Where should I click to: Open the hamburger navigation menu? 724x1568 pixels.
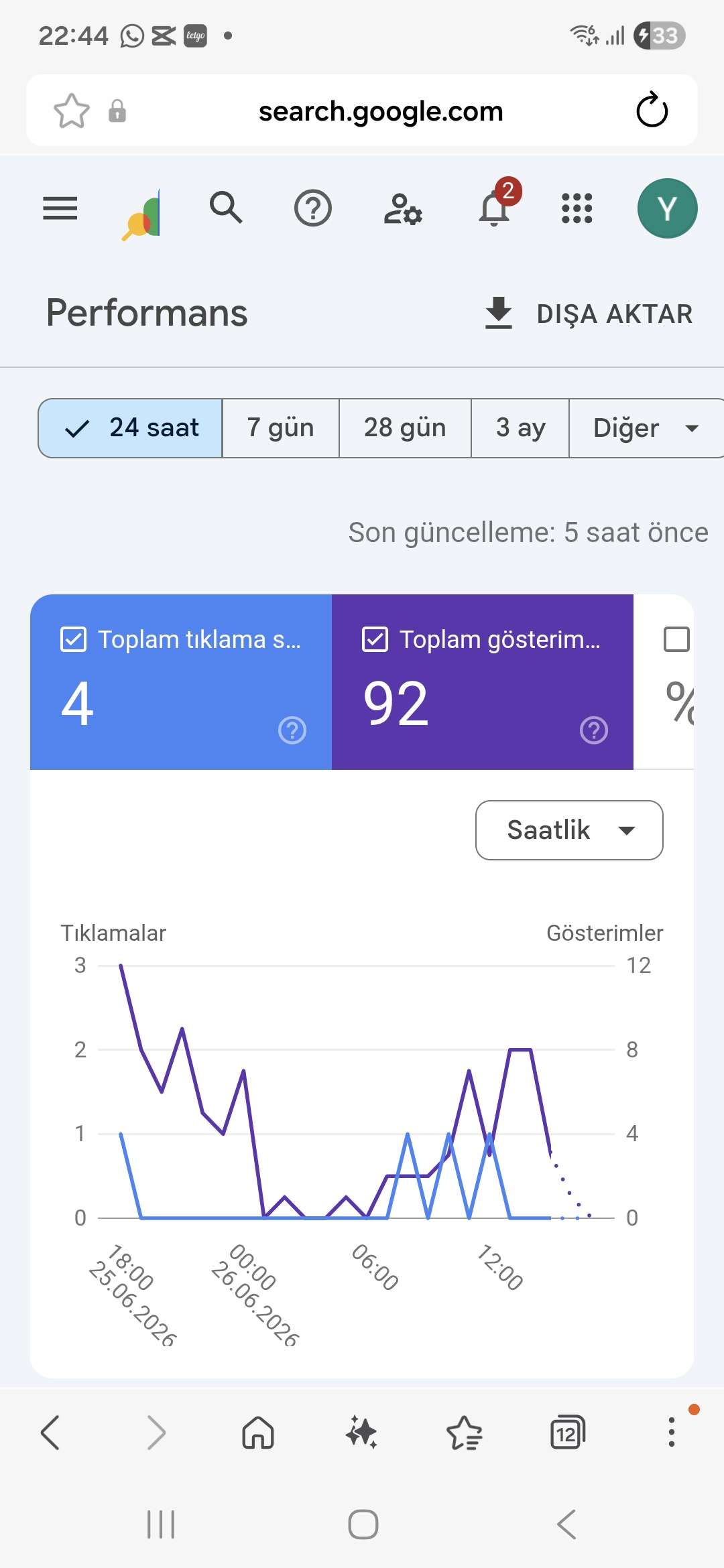(60, 208)
